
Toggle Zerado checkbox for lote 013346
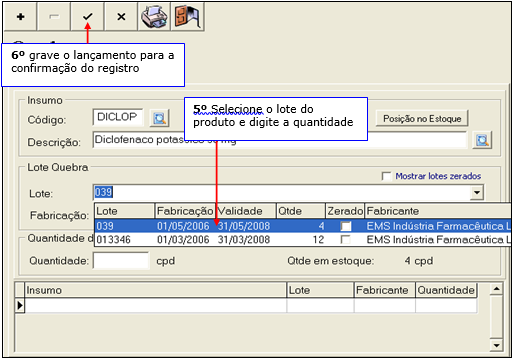pyautogui.click(x=346, y=240)
